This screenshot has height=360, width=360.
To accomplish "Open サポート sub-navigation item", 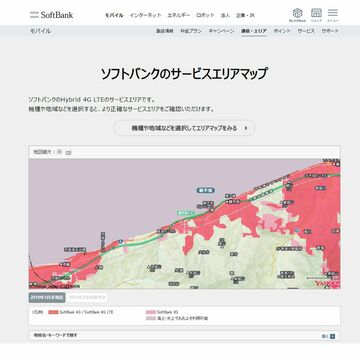I will pos(330,31).
